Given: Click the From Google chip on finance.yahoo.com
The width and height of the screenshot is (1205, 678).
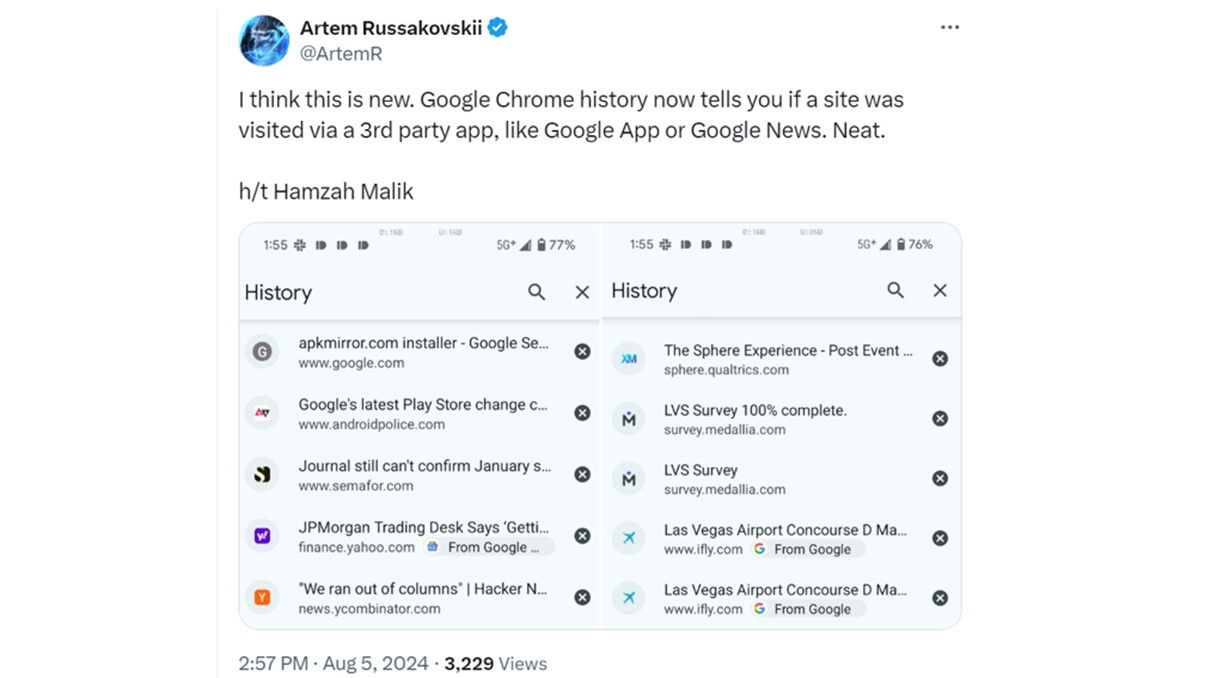Looking at the screenshot, I should (x=488, y=547).
